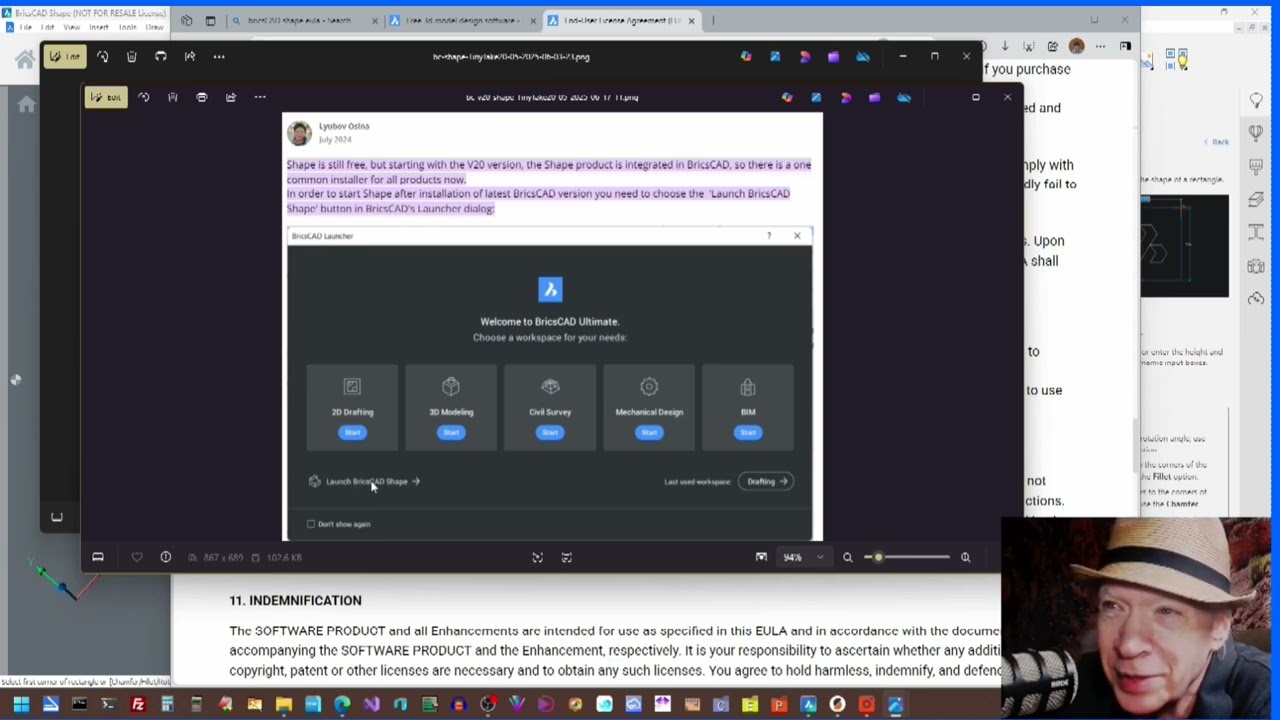Viewport: 1280px width, 720px height.
Task: Click the rotate icon in front photo viewer
Action: (143, 97)
